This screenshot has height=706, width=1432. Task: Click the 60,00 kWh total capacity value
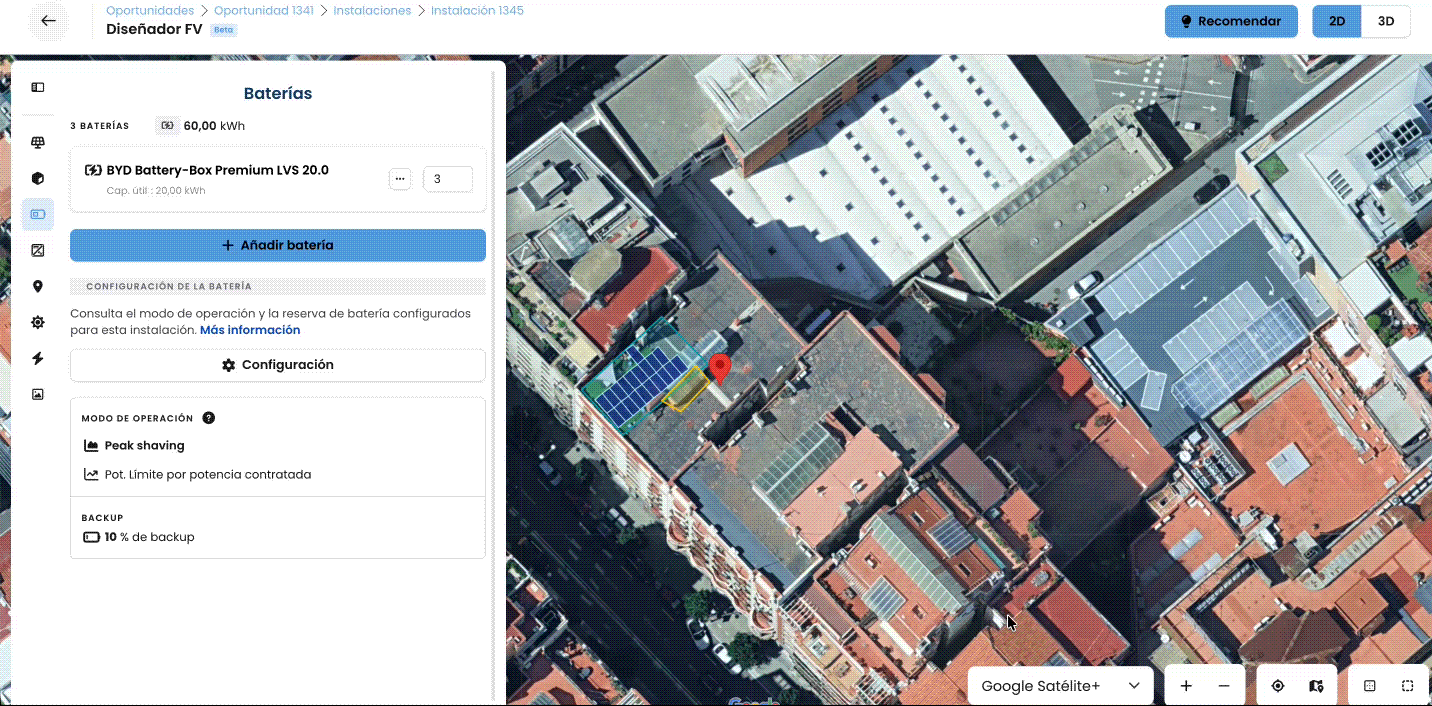pyautogui.click(x=214, y=126)
